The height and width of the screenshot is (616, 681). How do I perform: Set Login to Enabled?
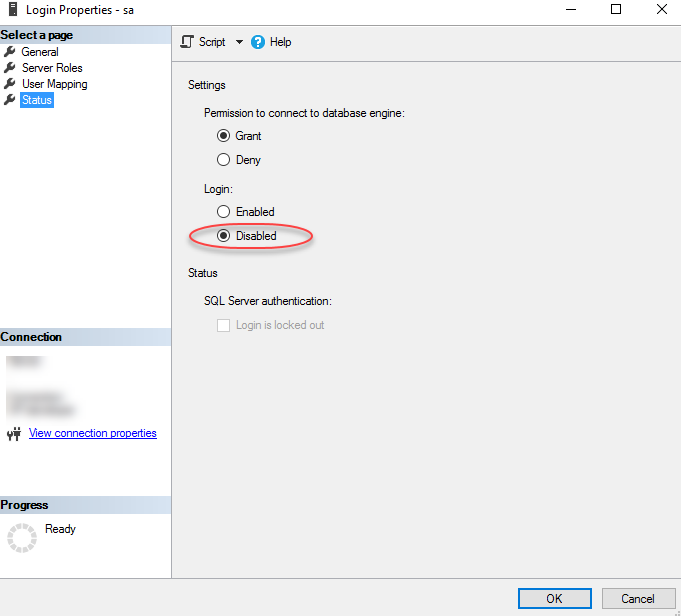[223, 212]
